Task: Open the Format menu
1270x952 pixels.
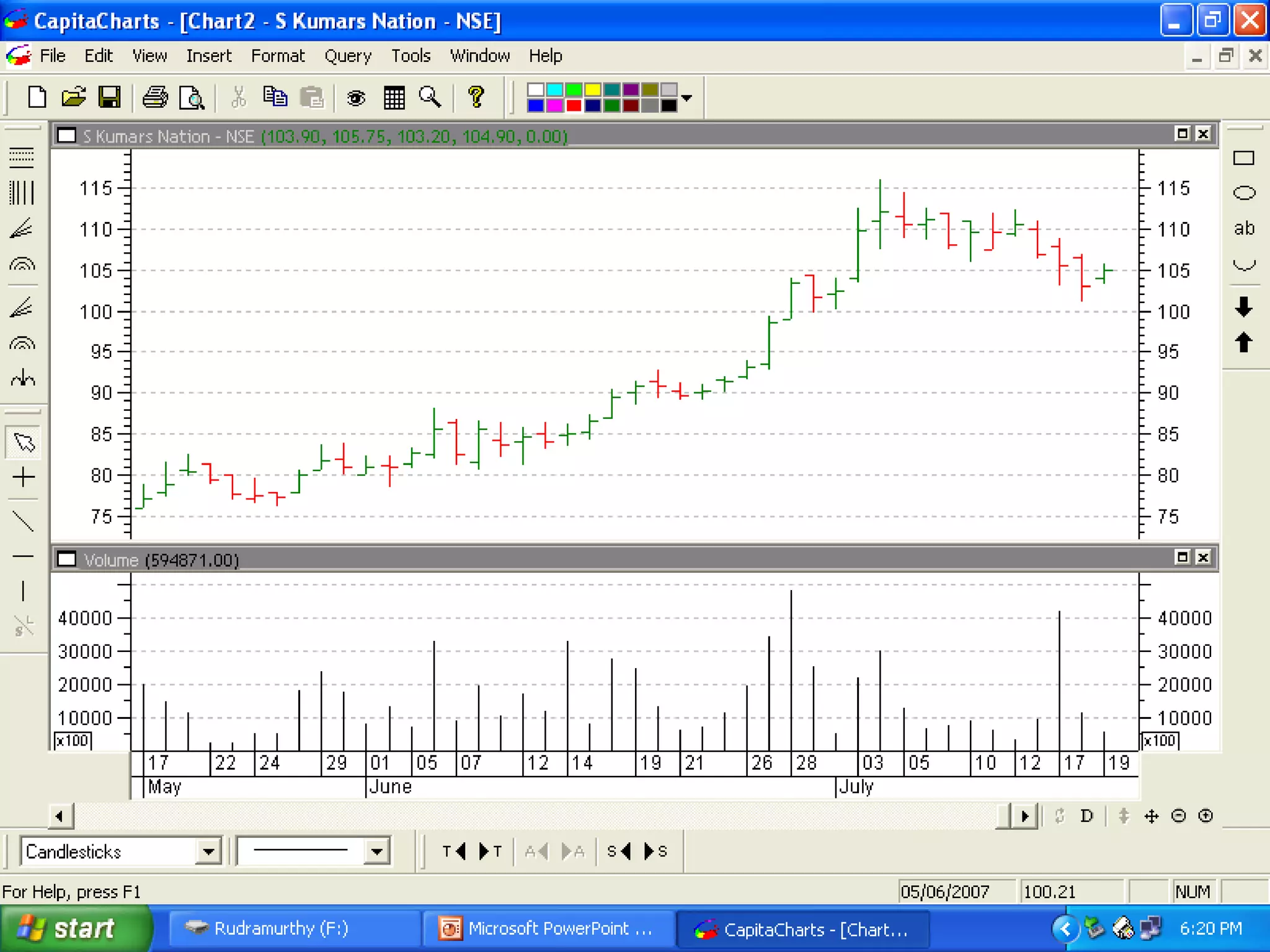Action: pyautogui.click(x=278, y=56)
